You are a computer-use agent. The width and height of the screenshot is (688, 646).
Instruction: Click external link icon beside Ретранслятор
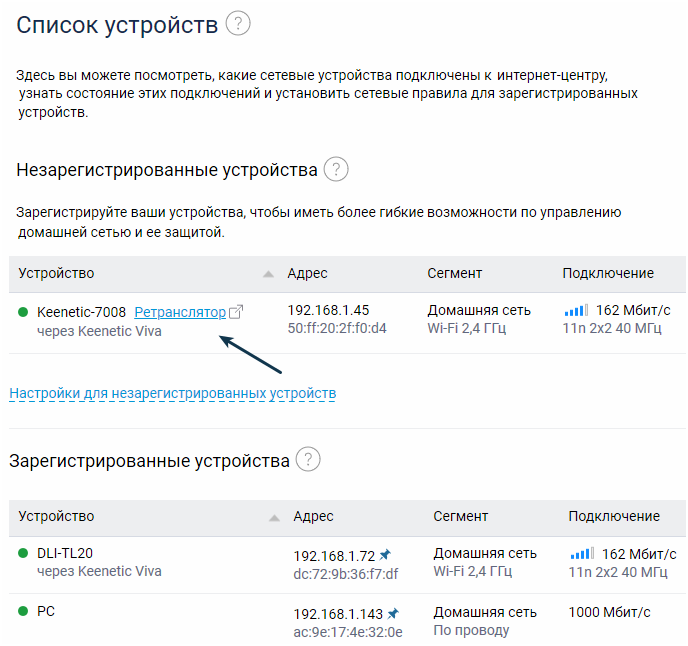click(x=236, y=312)
